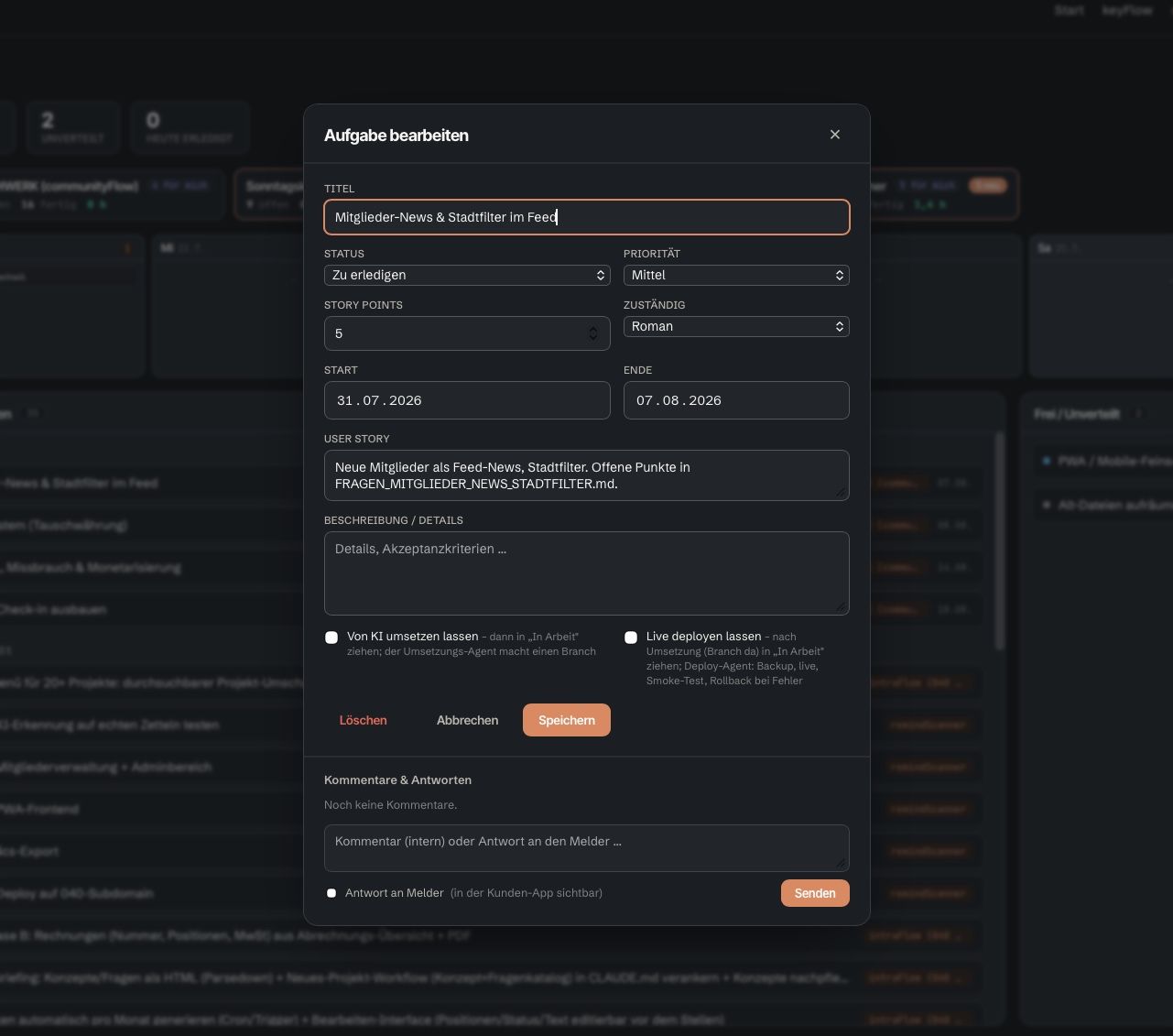Click the Story Points number field

(x=467, y=333)
